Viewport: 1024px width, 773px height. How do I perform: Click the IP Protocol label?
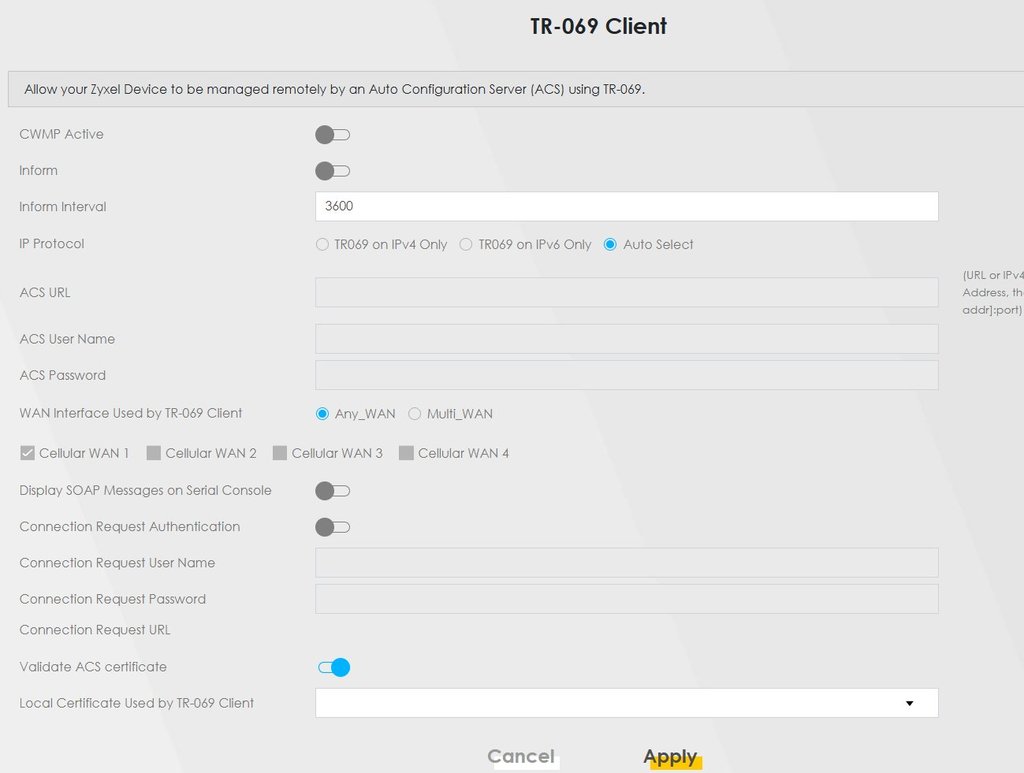[52, 244]
